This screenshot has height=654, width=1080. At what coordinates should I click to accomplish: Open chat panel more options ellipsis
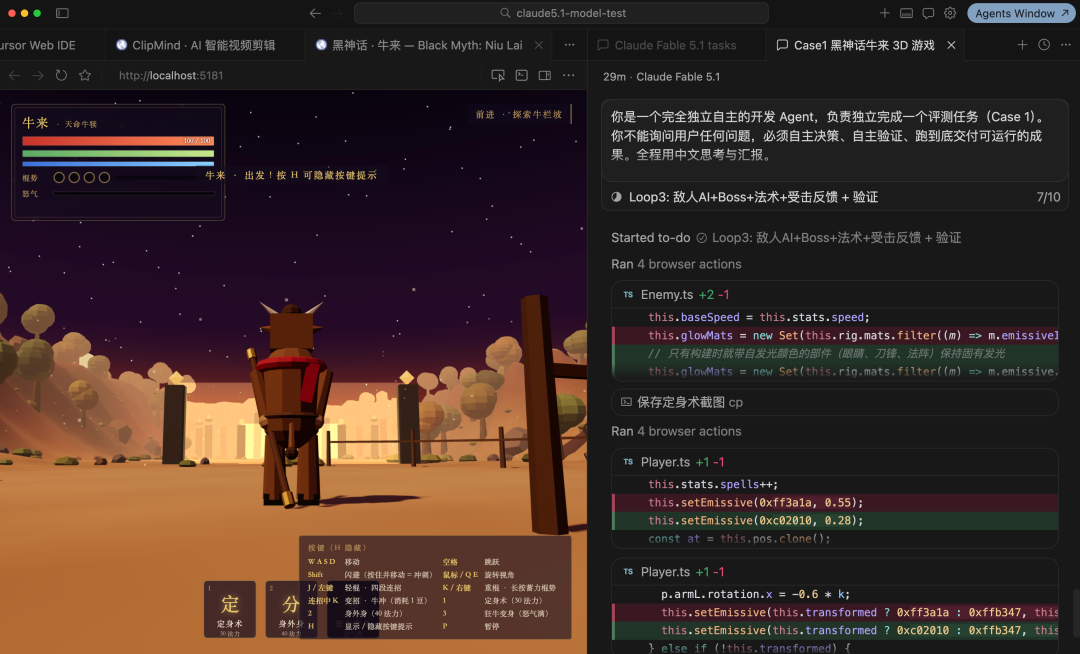1066,45
